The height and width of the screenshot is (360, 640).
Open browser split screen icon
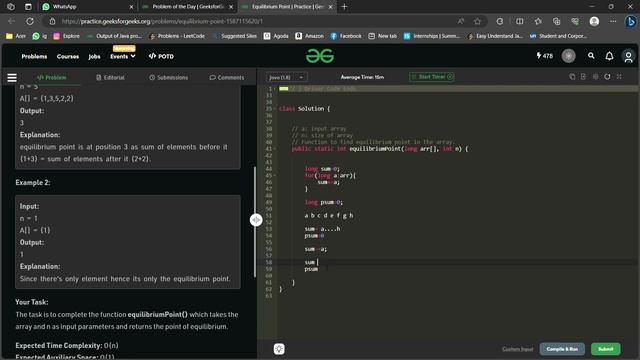coord(519,21)
